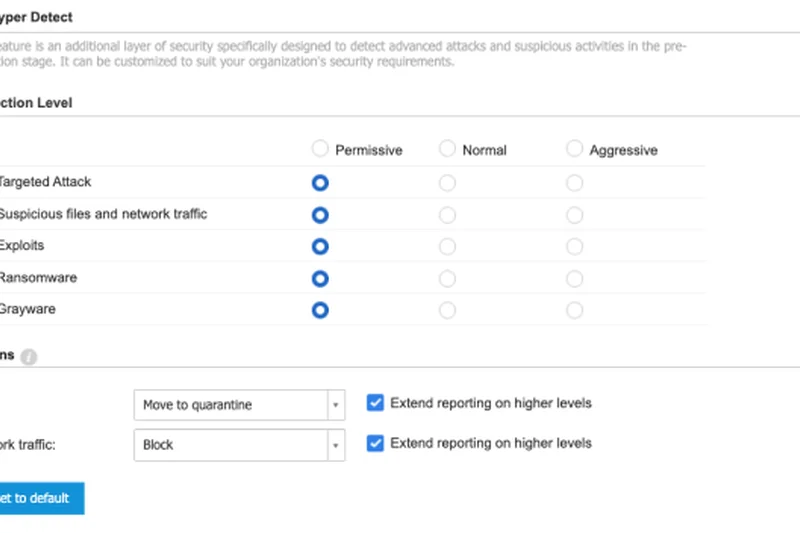Set Suspicious files and network traffic to Aggressive
This screenshot has width=800, height=533.
point(574,215)
